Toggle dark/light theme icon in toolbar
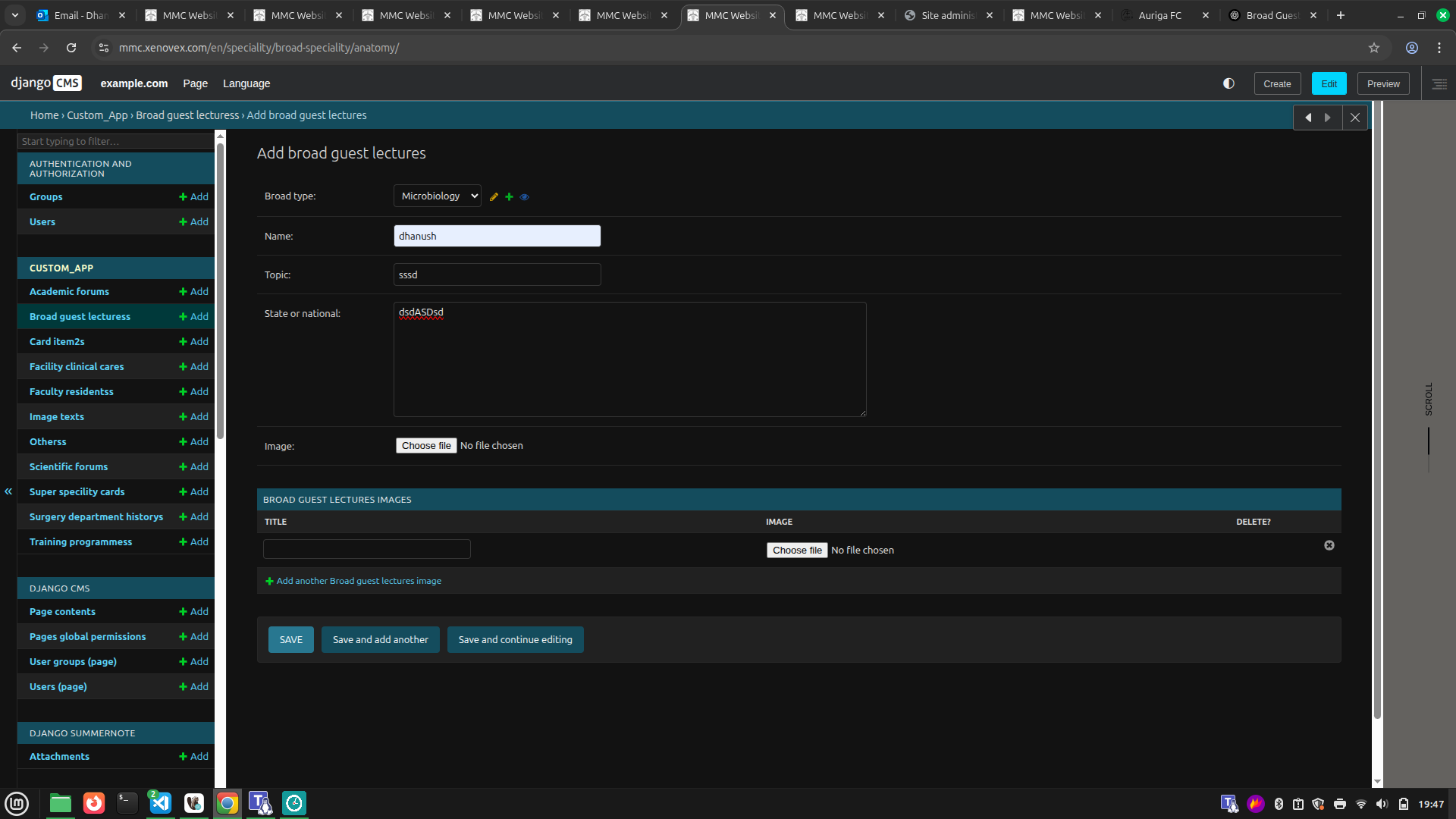 pos(1228,83)
